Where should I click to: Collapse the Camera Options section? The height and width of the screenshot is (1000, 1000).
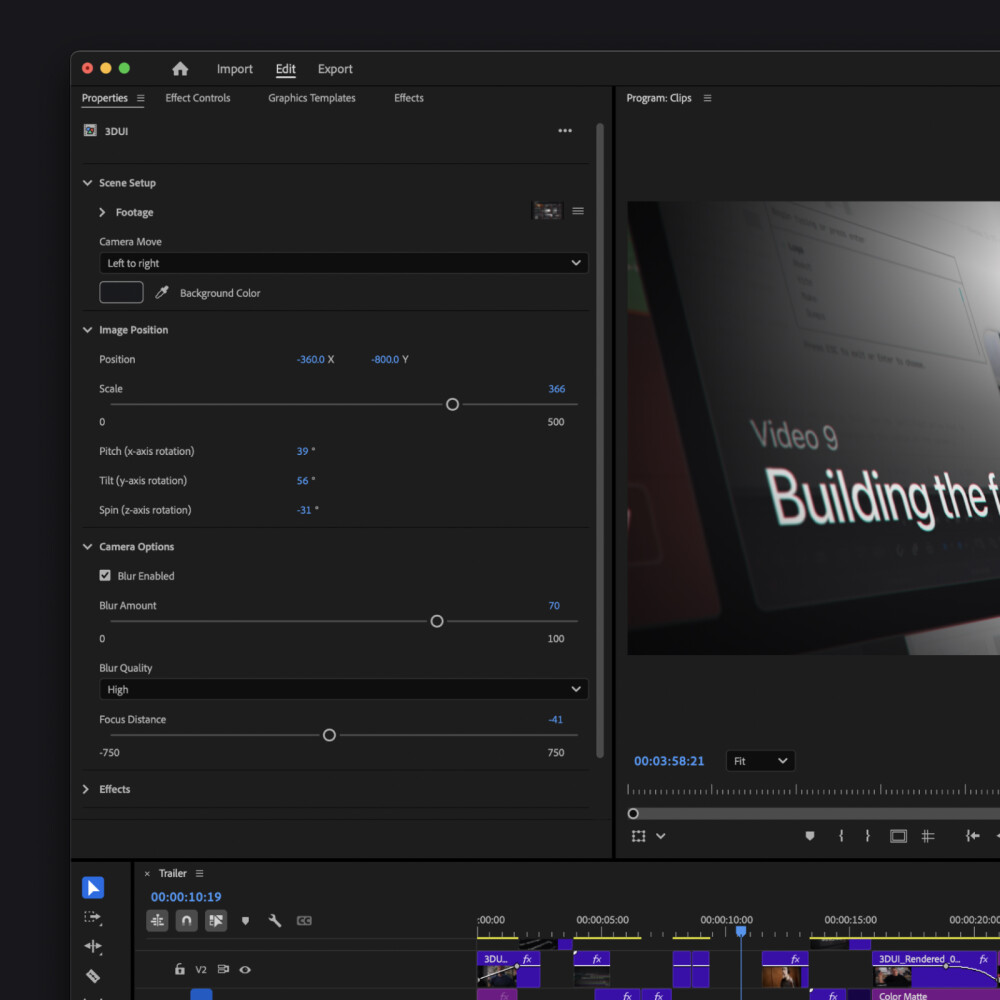click(87, 547)
